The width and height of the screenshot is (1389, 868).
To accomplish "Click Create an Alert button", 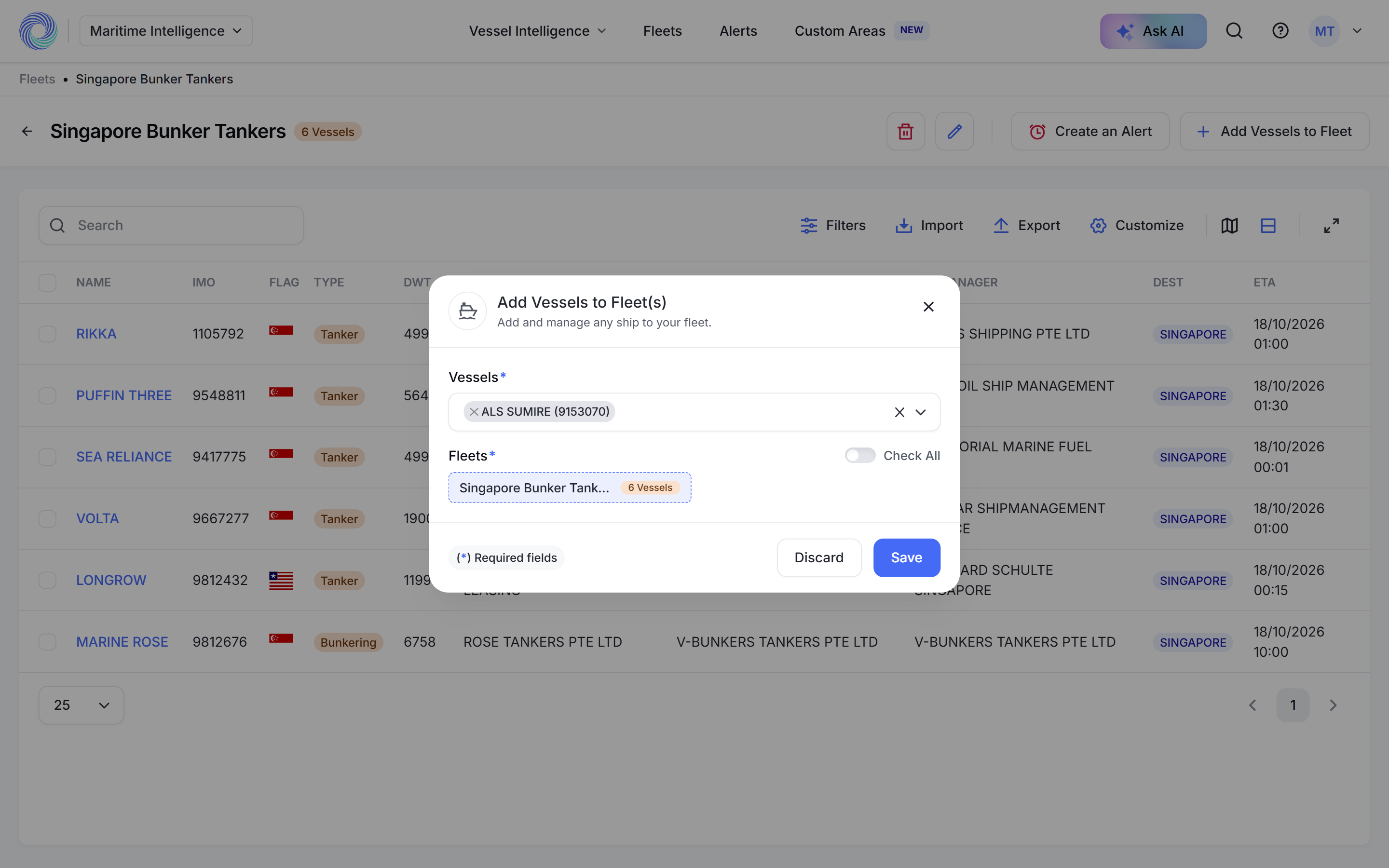I will pyautogui.click(x=1090, y=132).
